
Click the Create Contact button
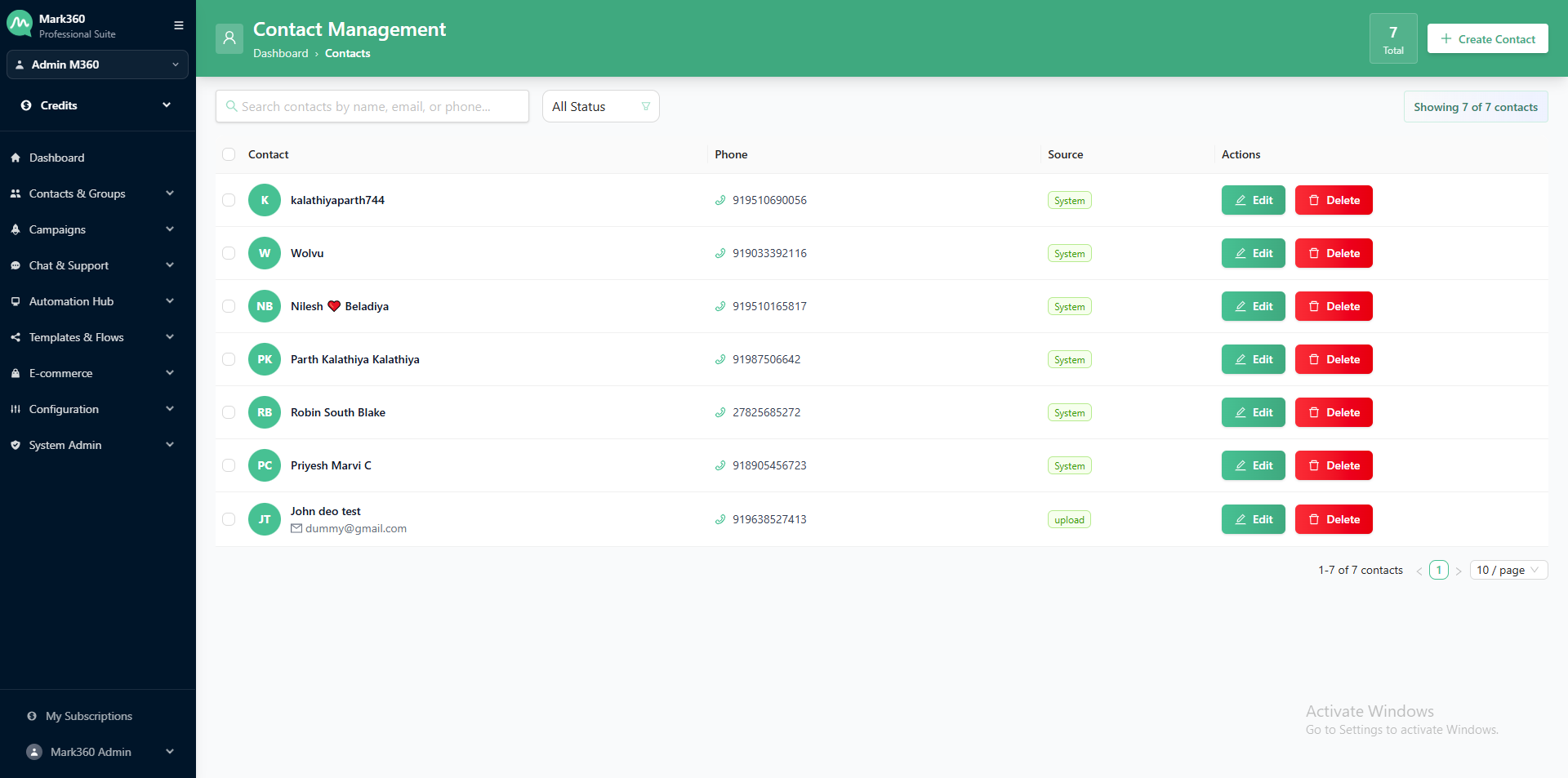(1487, 39)
